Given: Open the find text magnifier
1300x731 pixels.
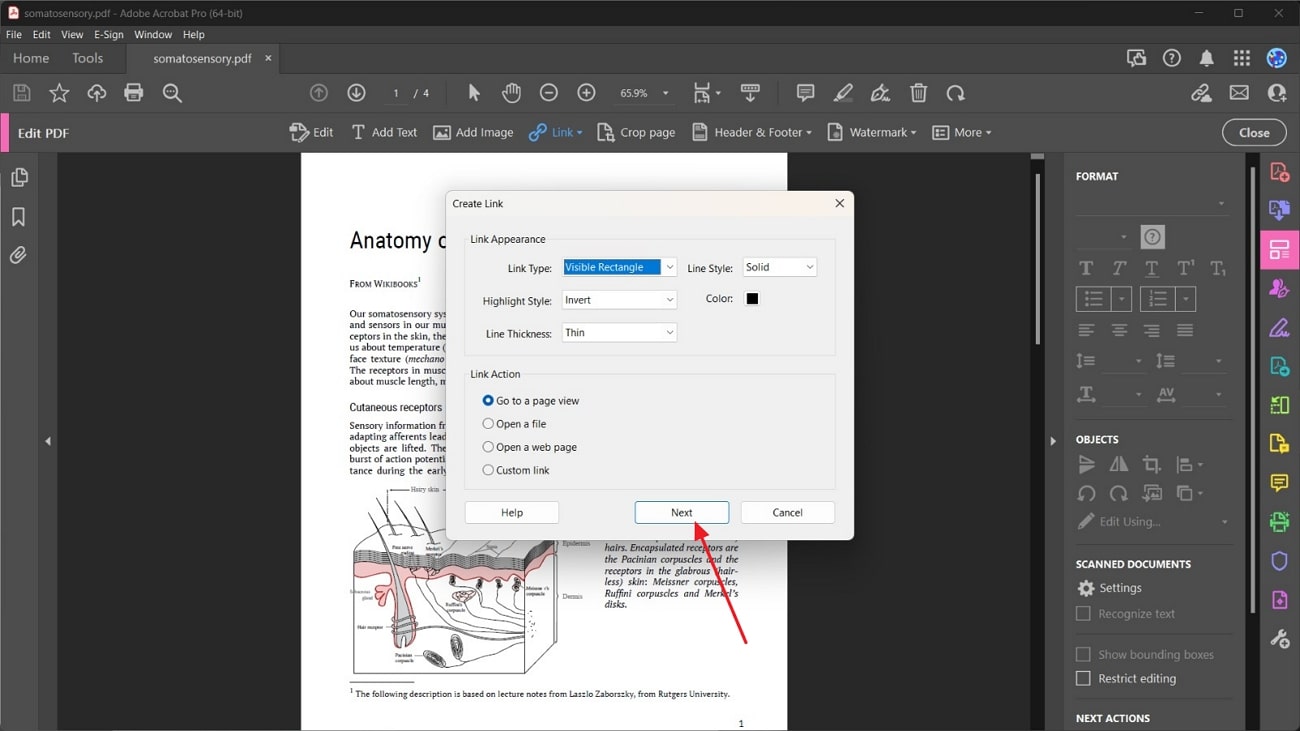Looking at the screenshot, I should pyautogui.click(x=172, y=93).
